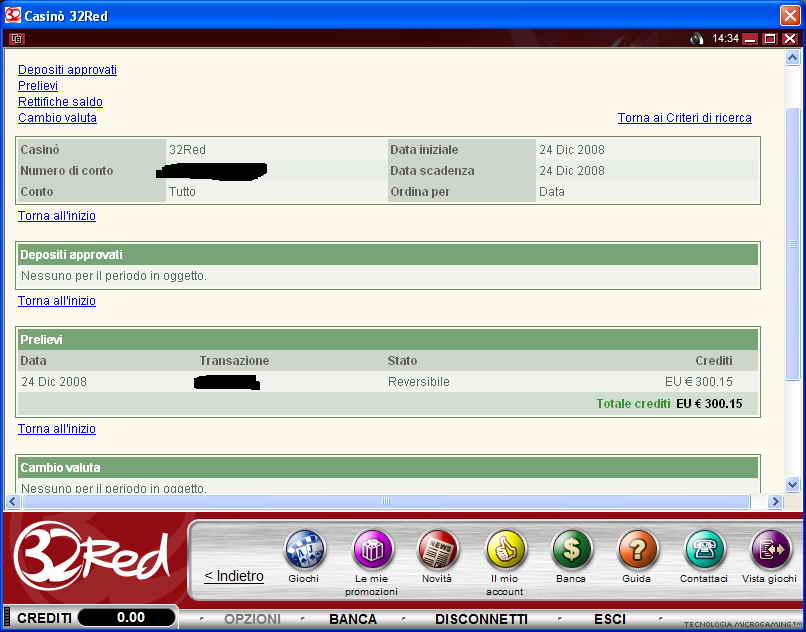Click the Ordina per value Data
The height and width of the screenshot is (632, 806).
[552, 192]
